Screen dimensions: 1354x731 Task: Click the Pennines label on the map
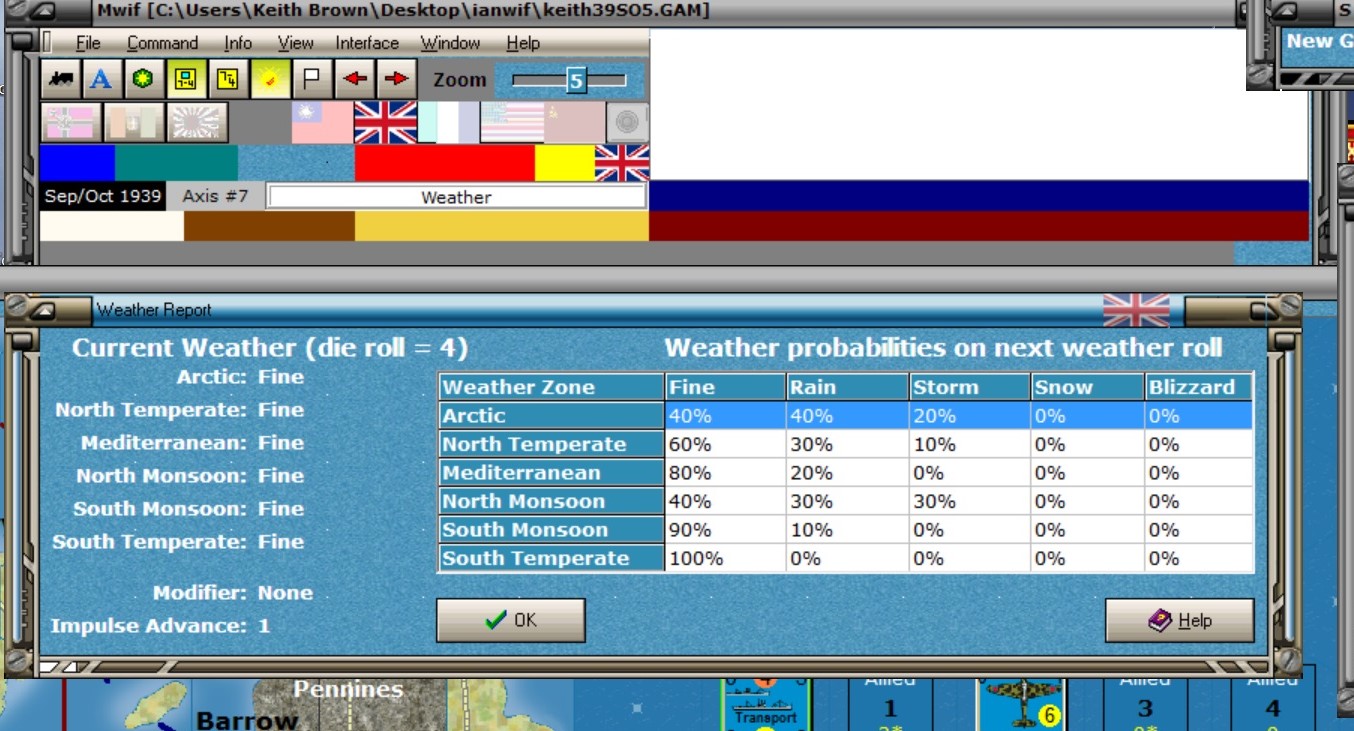pyautogui.click(x=348, y=689)
